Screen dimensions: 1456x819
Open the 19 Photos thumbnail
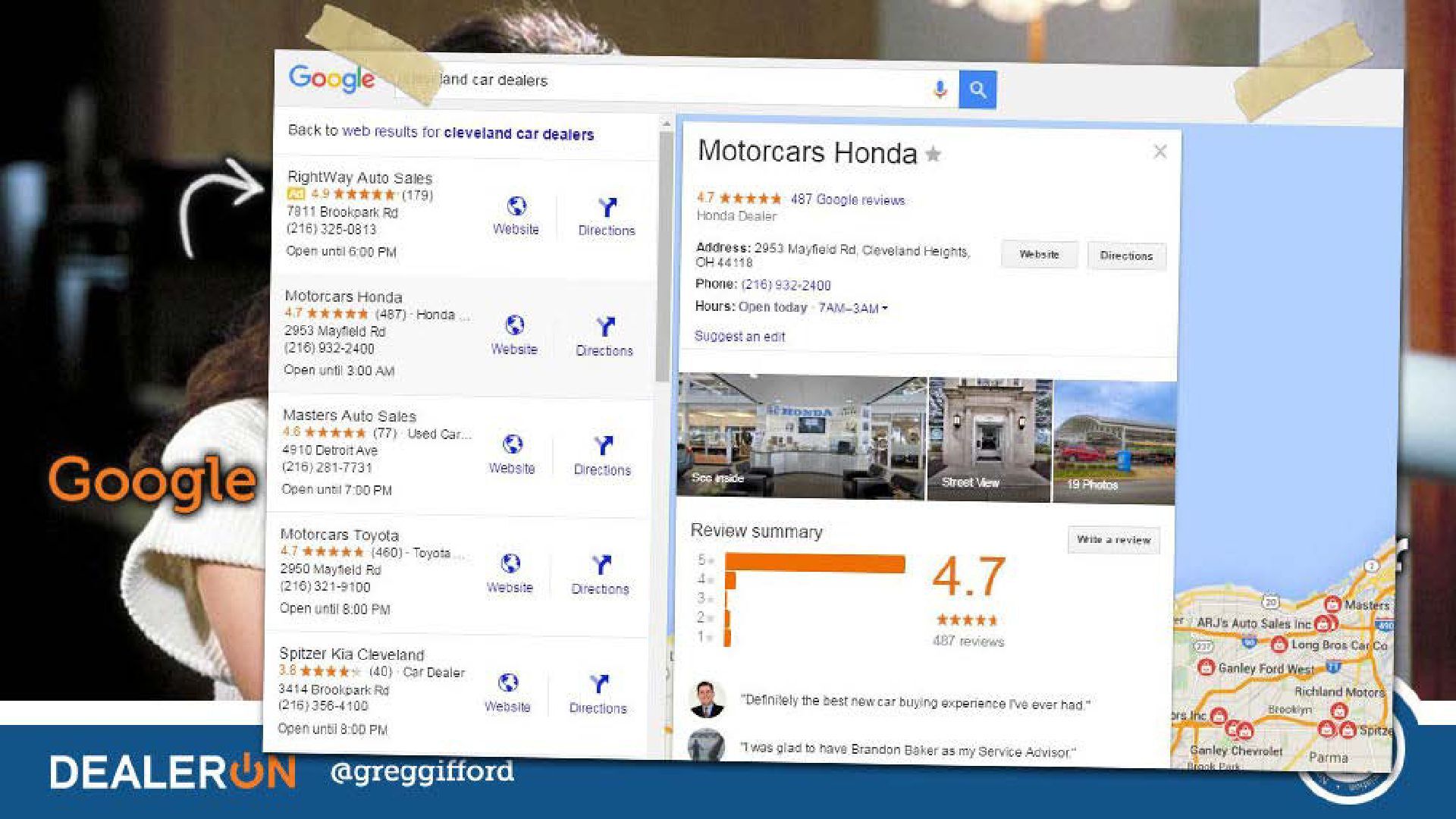(x=1115, y=443)
